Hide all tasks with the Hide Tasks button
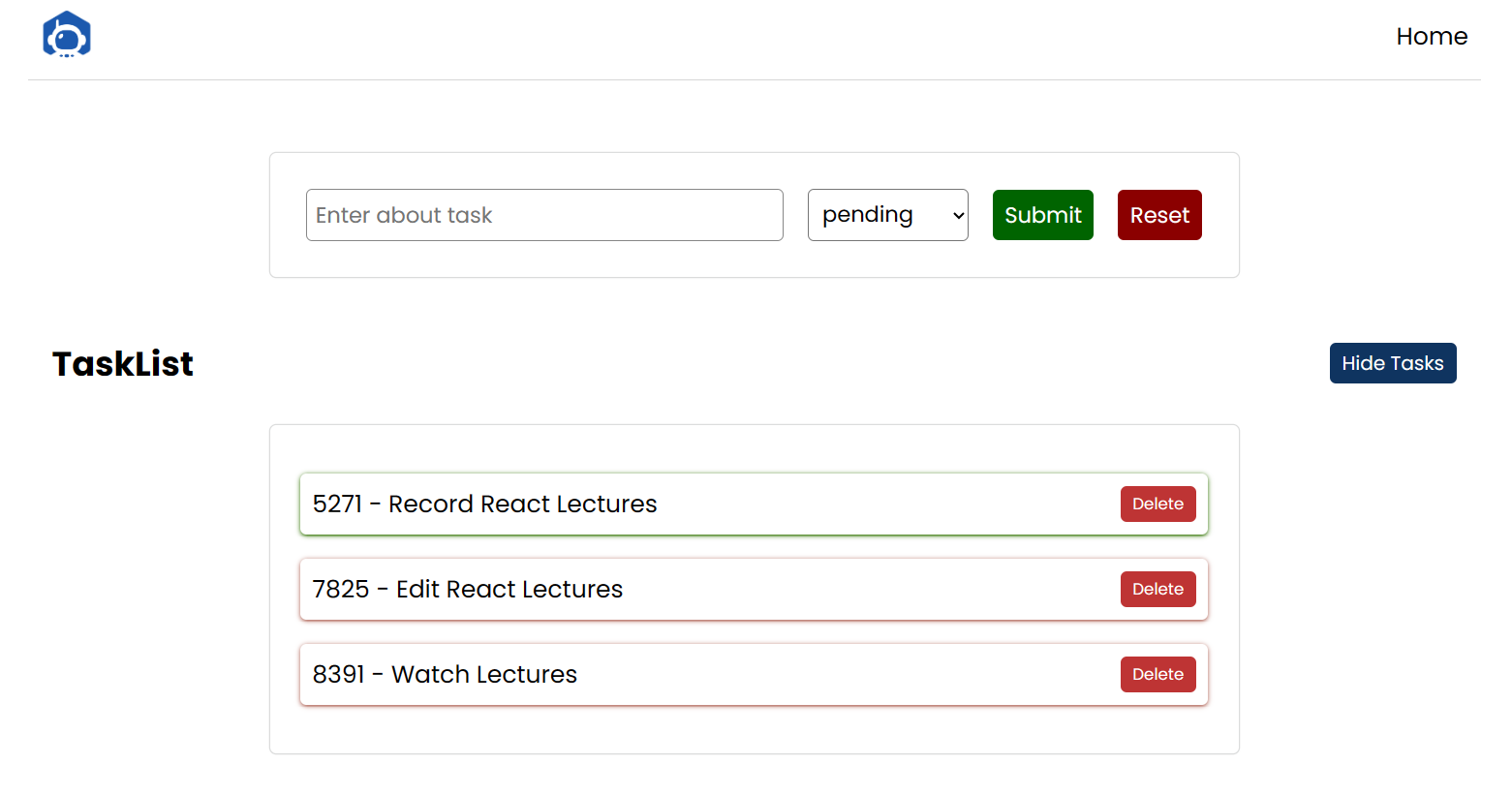The height and width of the screenshot is (795, 1512). point(1393,362)
